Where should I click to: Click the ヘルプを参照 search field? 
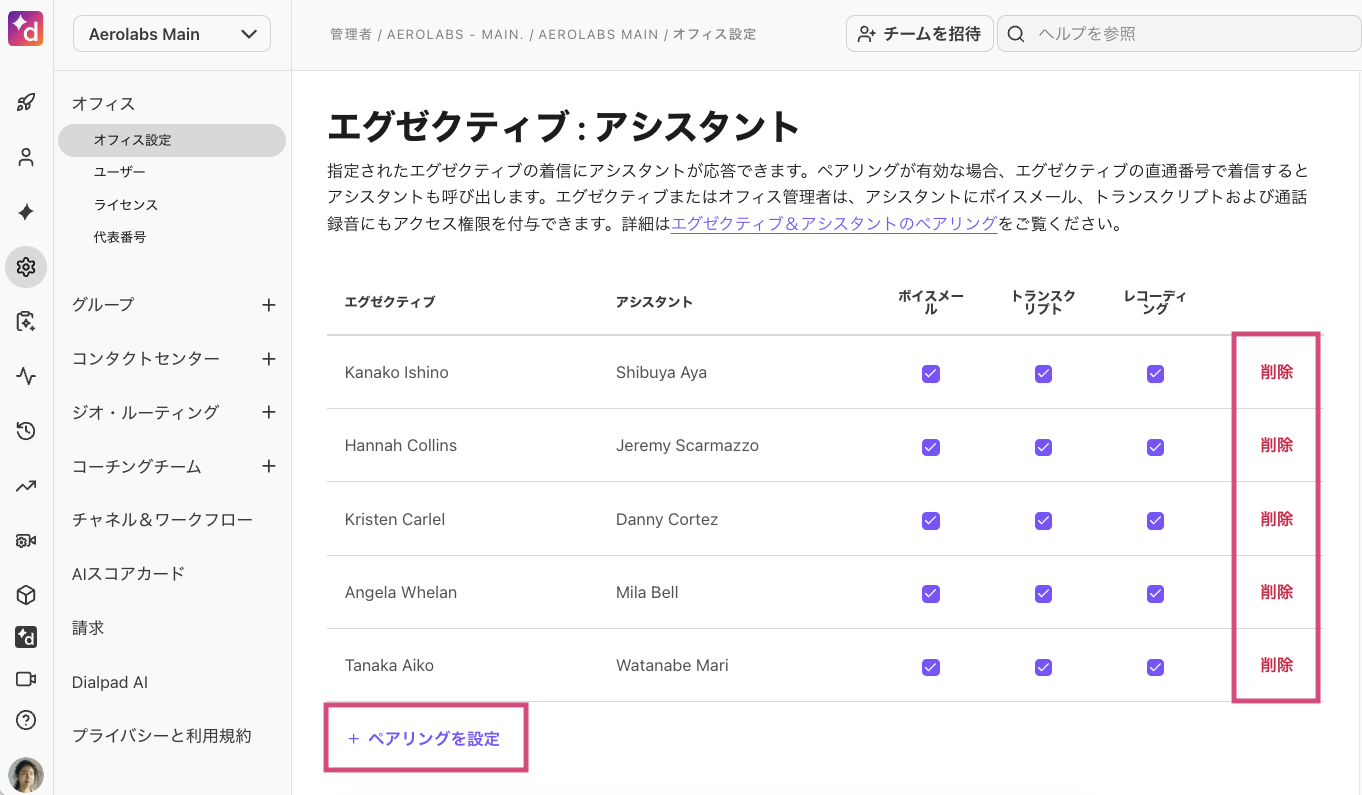(x=1190, y=34)
